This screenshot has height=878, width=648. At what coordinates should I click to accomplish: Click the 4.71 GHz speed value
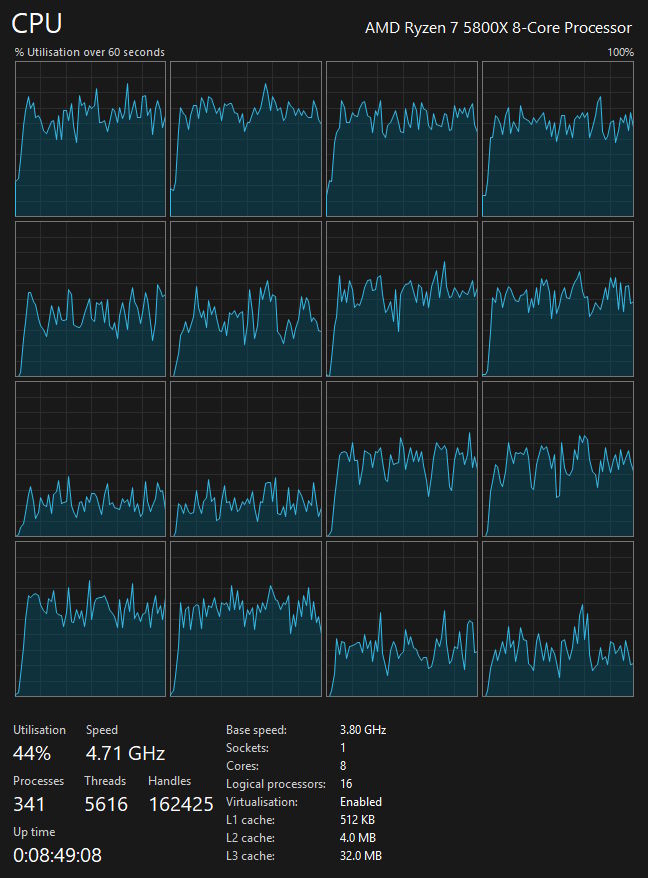(x=125, y=753)
